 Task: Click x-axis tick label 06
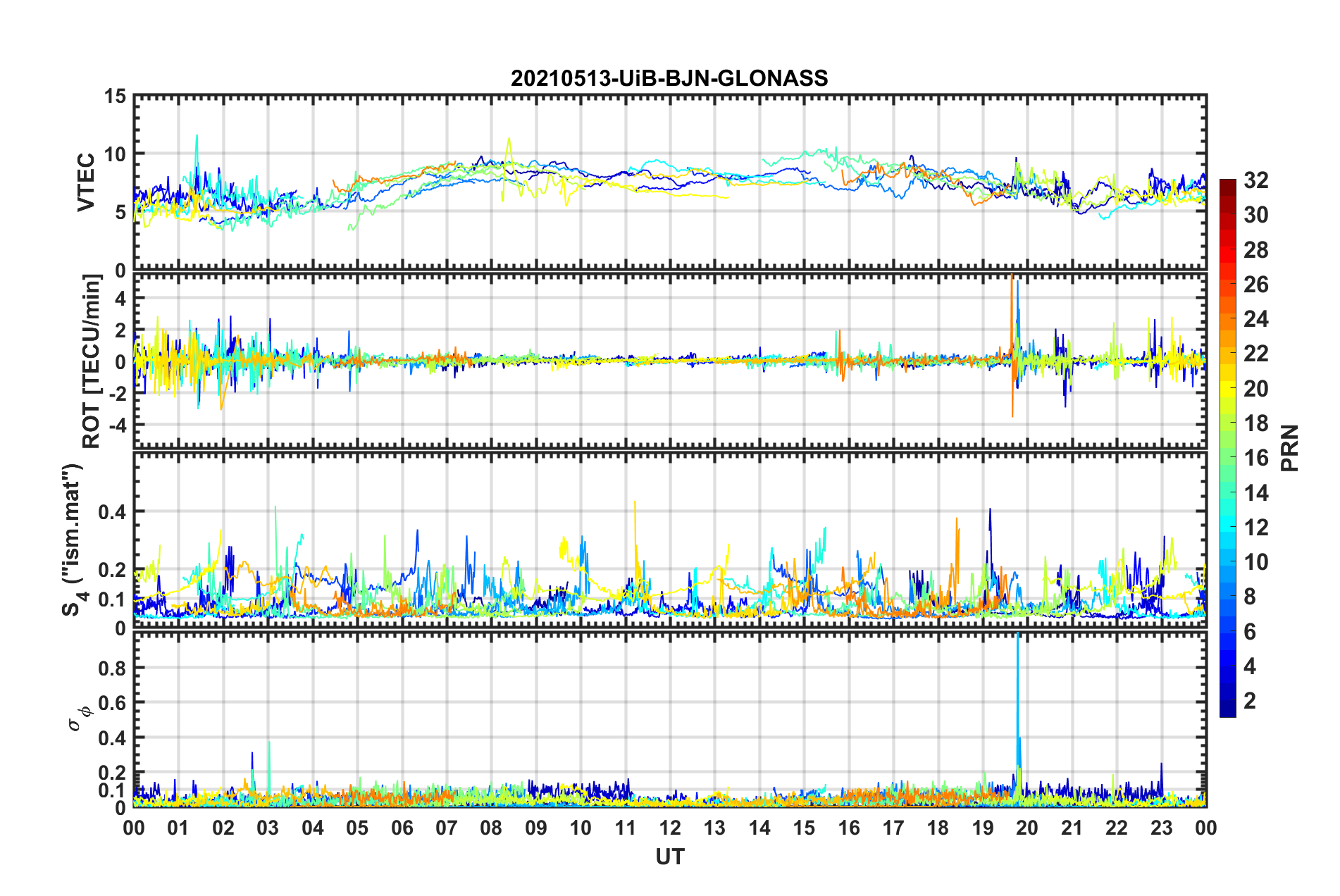402,828
